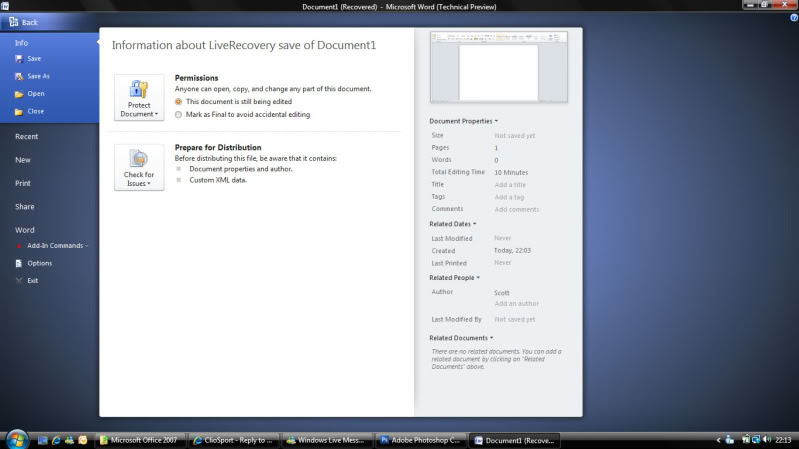Click the Word app icon in title bar

(5, 6)
